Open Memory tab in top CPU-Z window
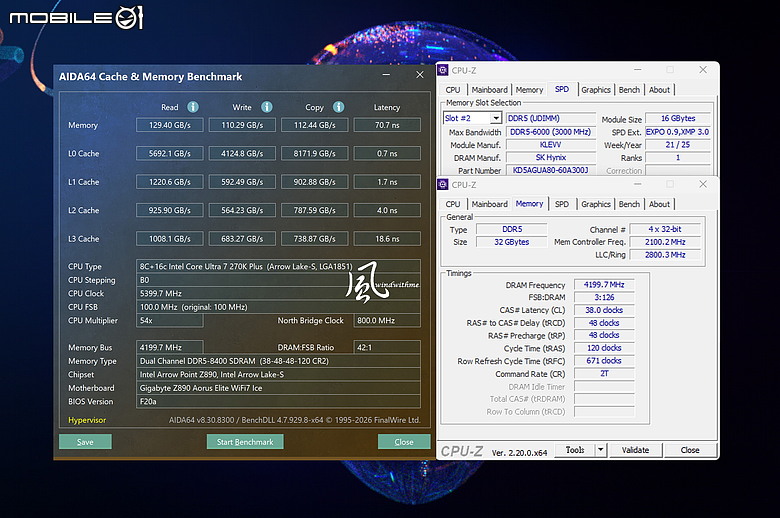This screenshot has width=780, height=518. point(529,90)
